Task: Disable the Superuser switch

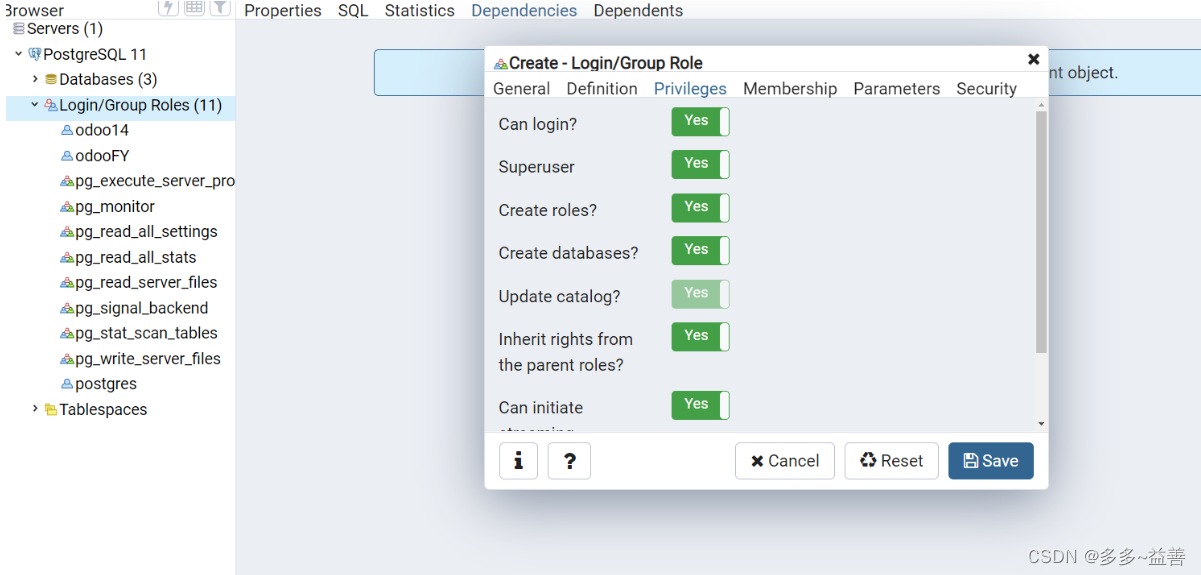Action: (700, 165)
